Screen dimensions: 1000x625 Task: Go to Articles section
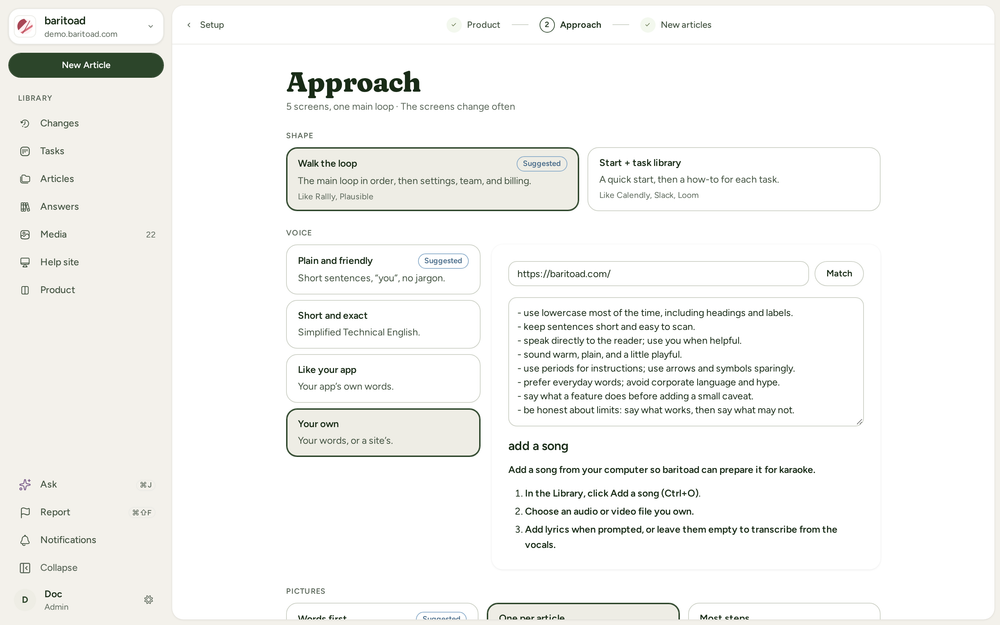[x=86, y=179]
